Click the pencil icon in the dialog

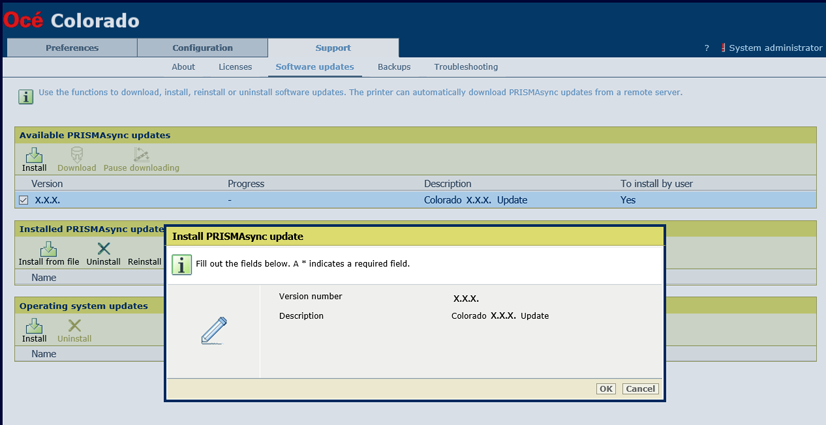(214, 331)
